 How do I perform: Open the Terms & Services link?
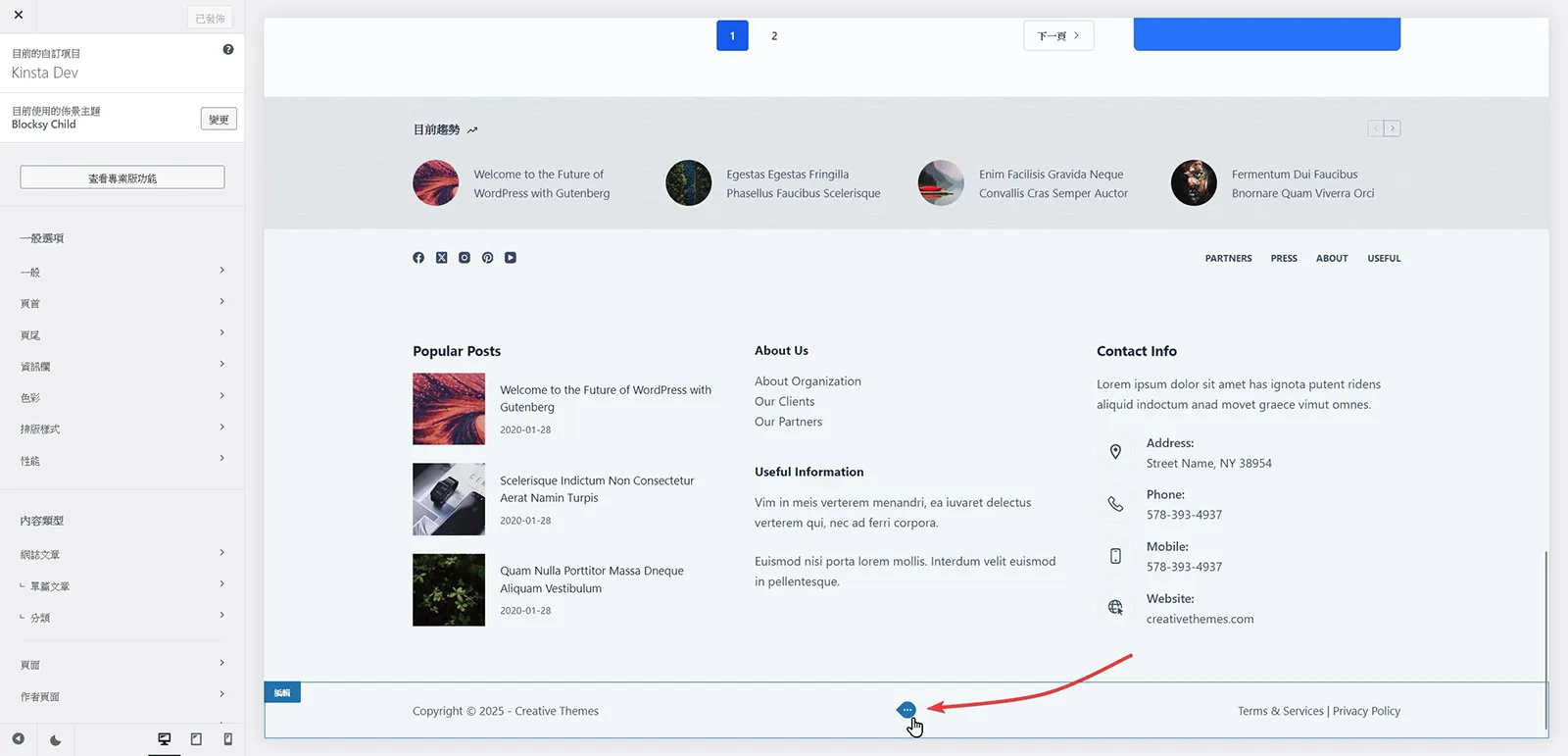coord(1280,712)
